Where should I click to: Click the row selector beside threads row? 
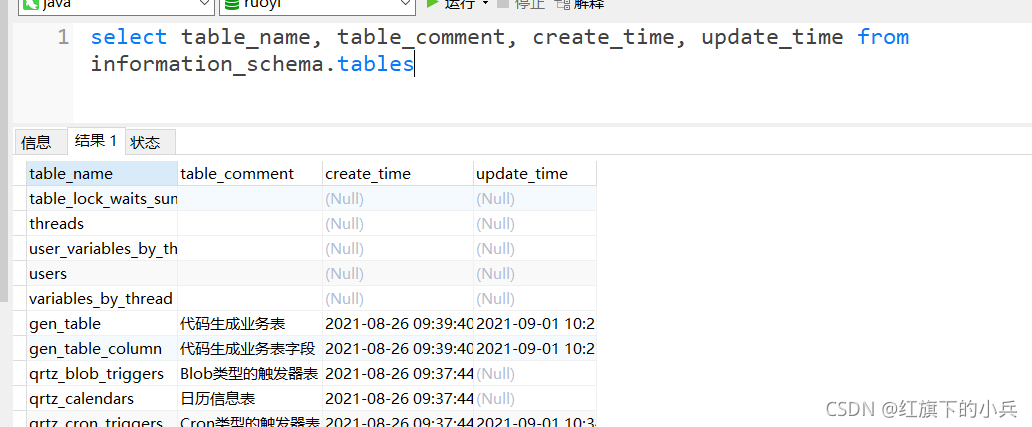pos(20,224)
